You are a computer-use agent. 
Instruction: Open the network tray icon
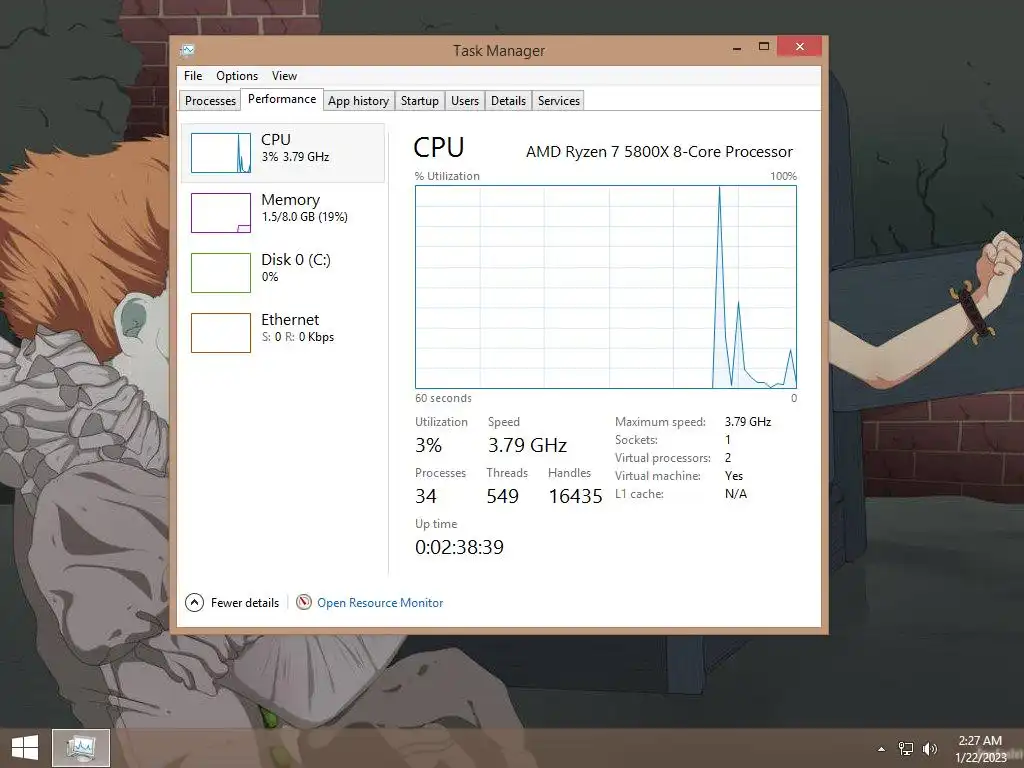(906, 749)
